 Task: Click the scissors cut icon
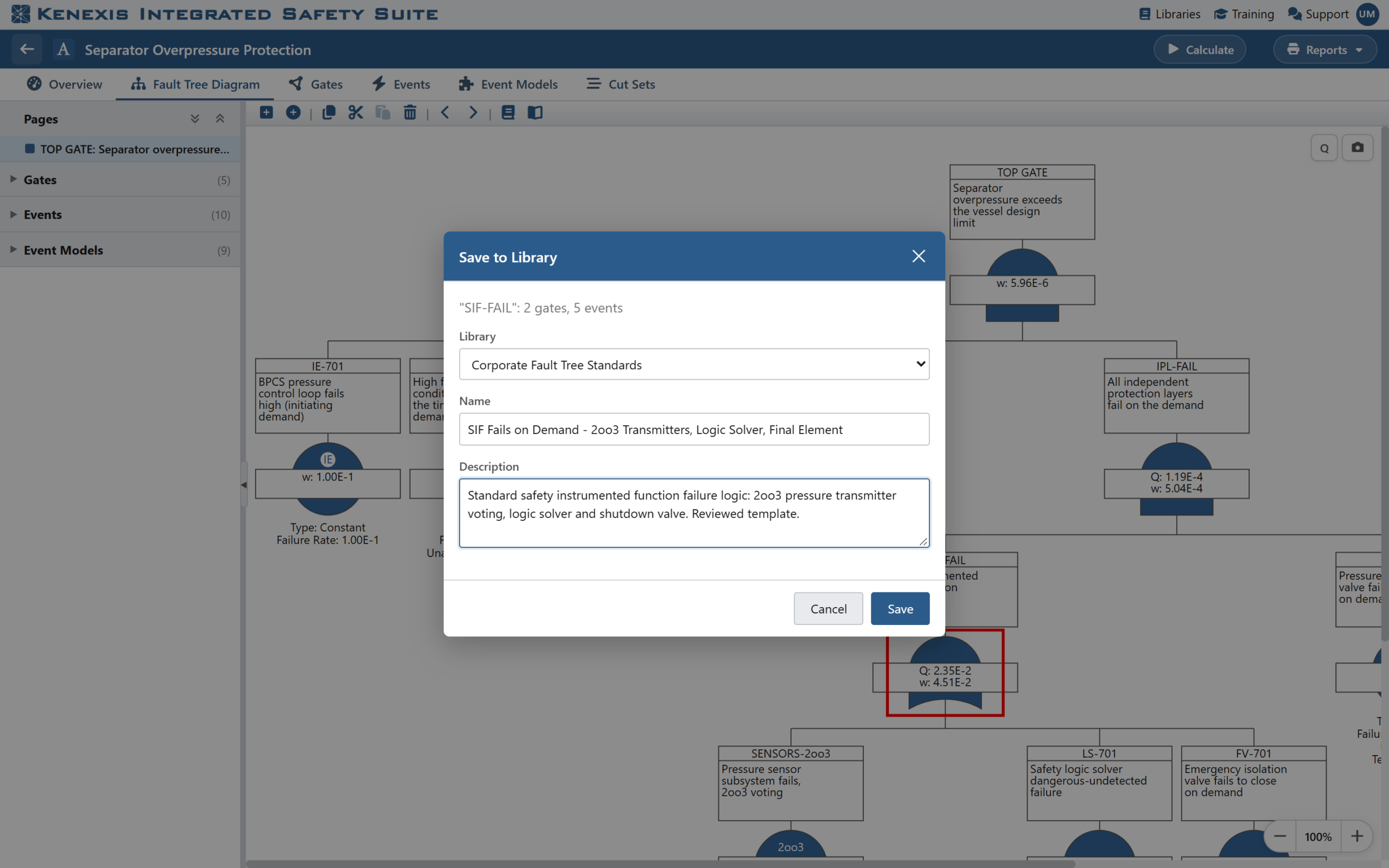(x=356, y=112)
